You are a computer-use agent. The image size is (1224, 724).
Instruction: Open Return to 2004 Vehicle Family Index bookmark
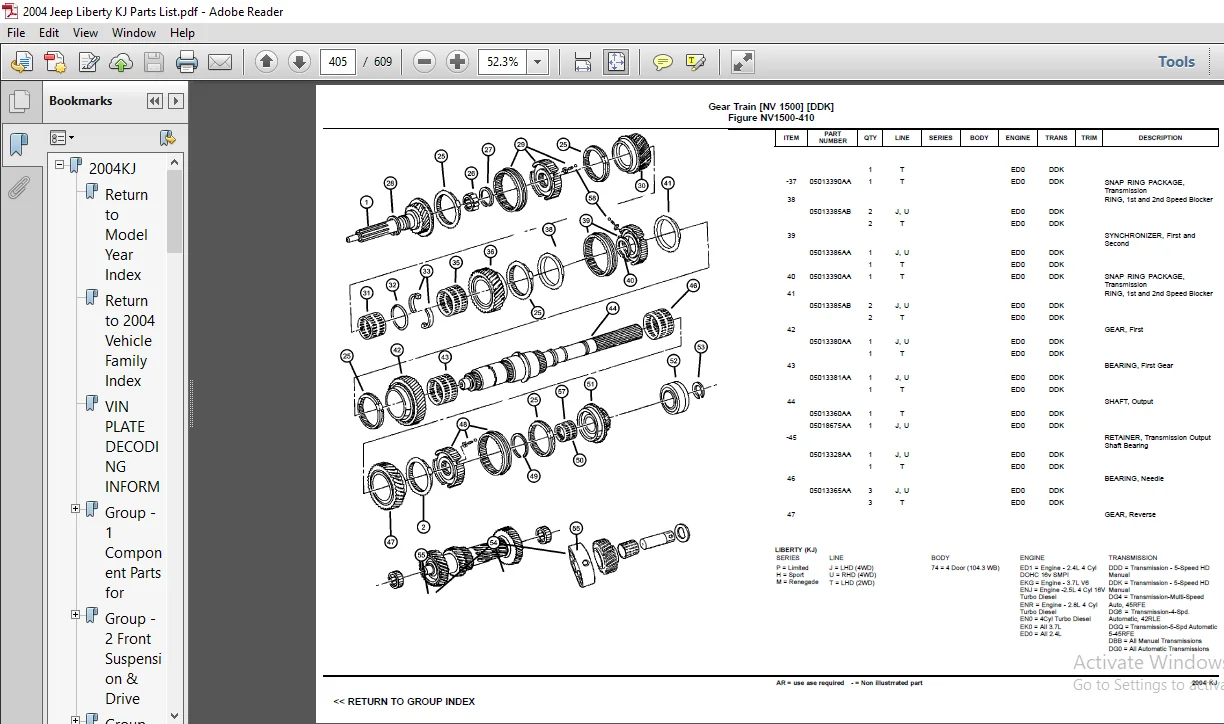130,341
